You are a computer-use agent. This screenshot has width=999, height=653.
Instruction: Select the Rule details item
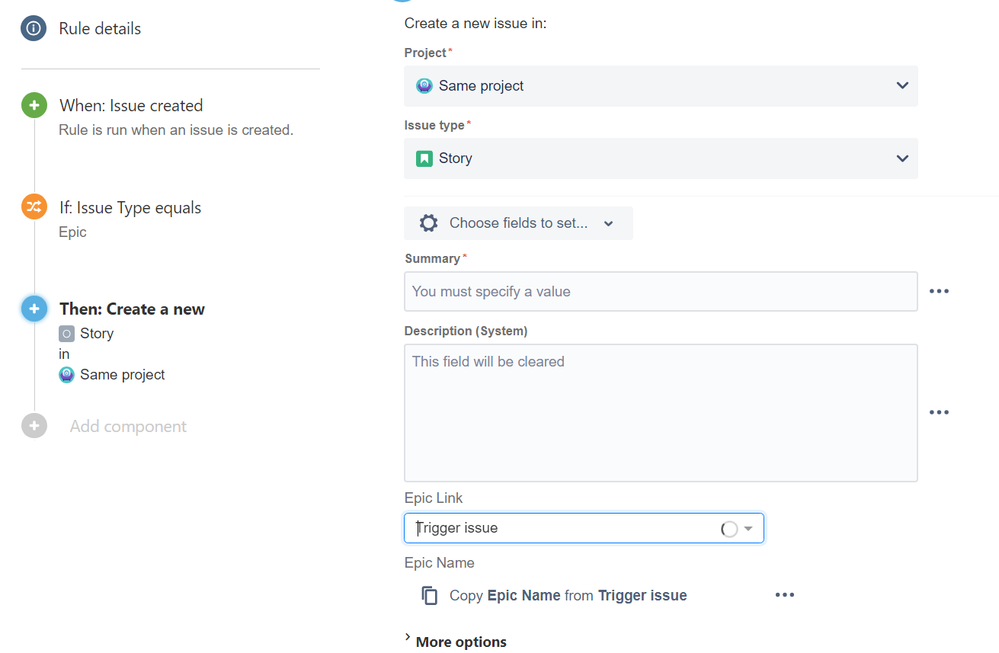click(x=100, y=29)
